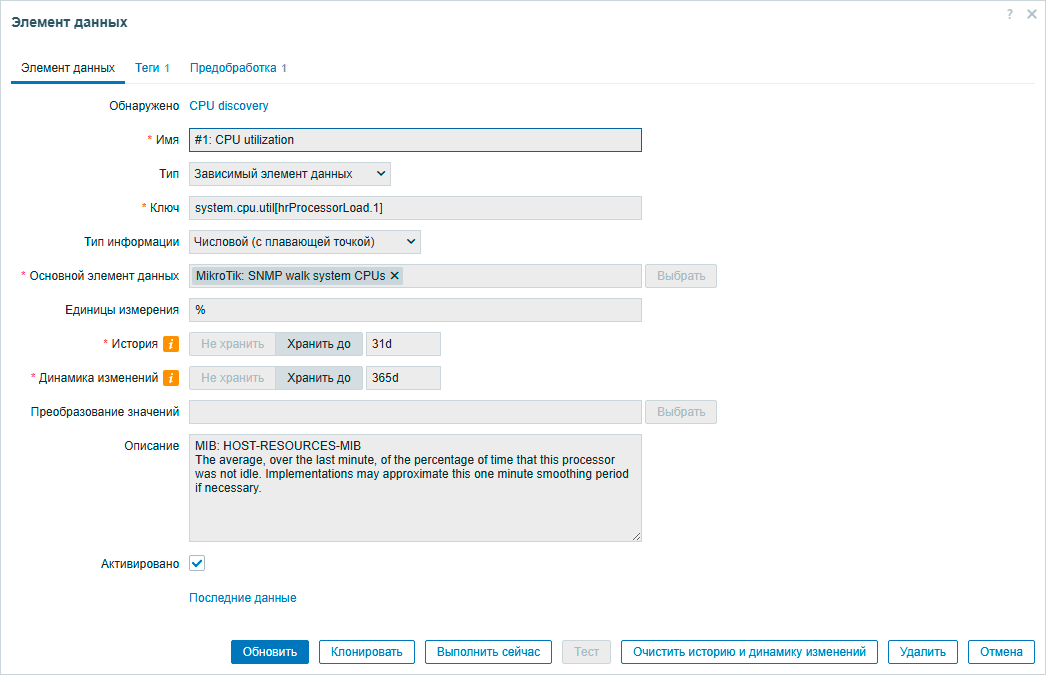The width and height of the screenshot is (1046, 675).
Task: Click the info icon next to Динамика изменений
Action: [x=171, y=378]
